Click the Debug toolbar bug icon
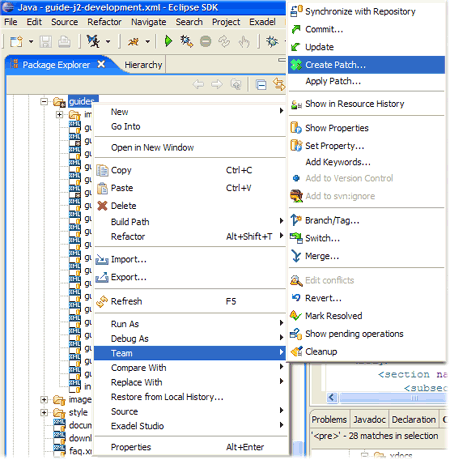 pos(272,41)
